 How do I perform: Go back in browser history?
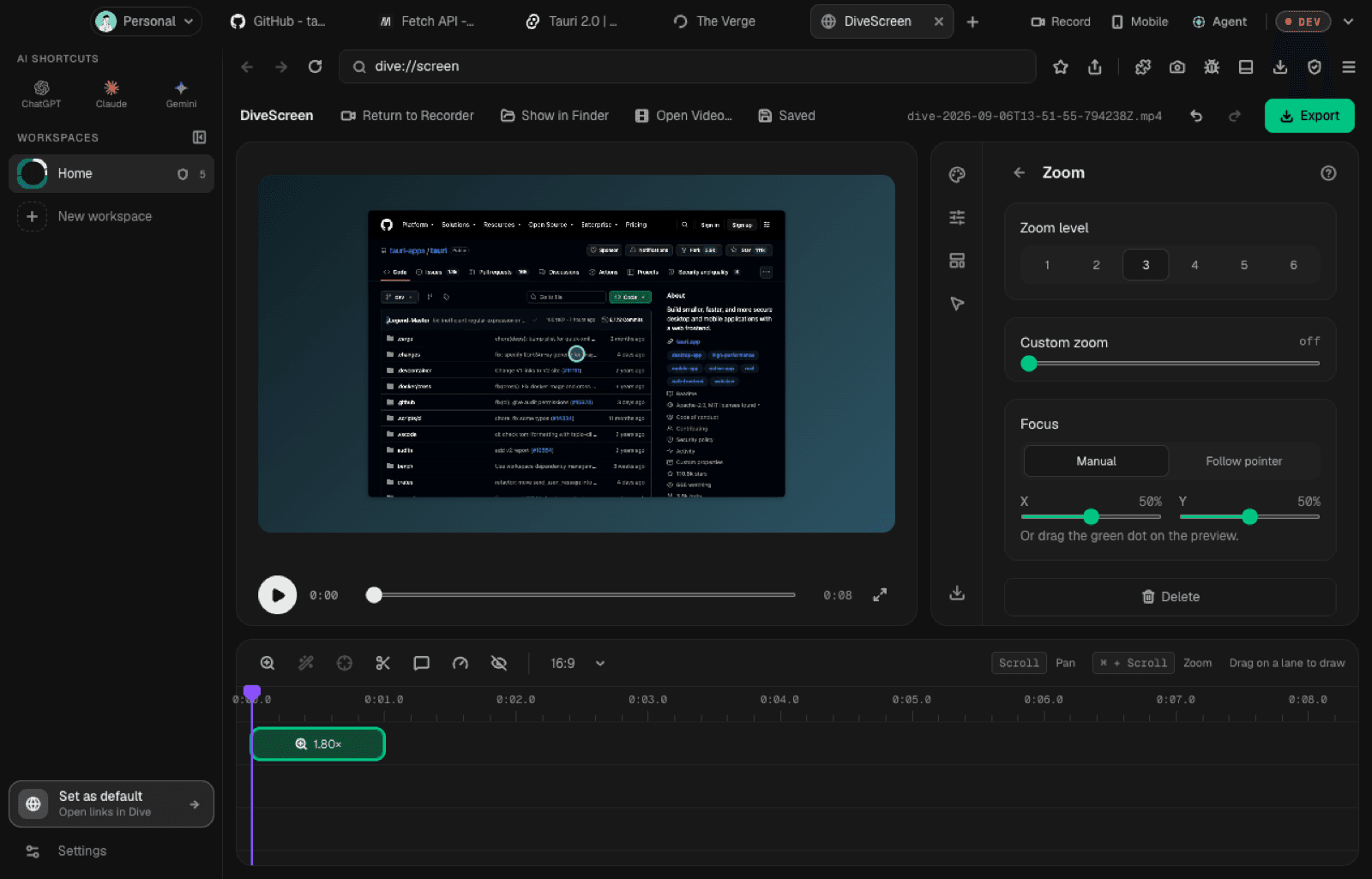(247, 66)
